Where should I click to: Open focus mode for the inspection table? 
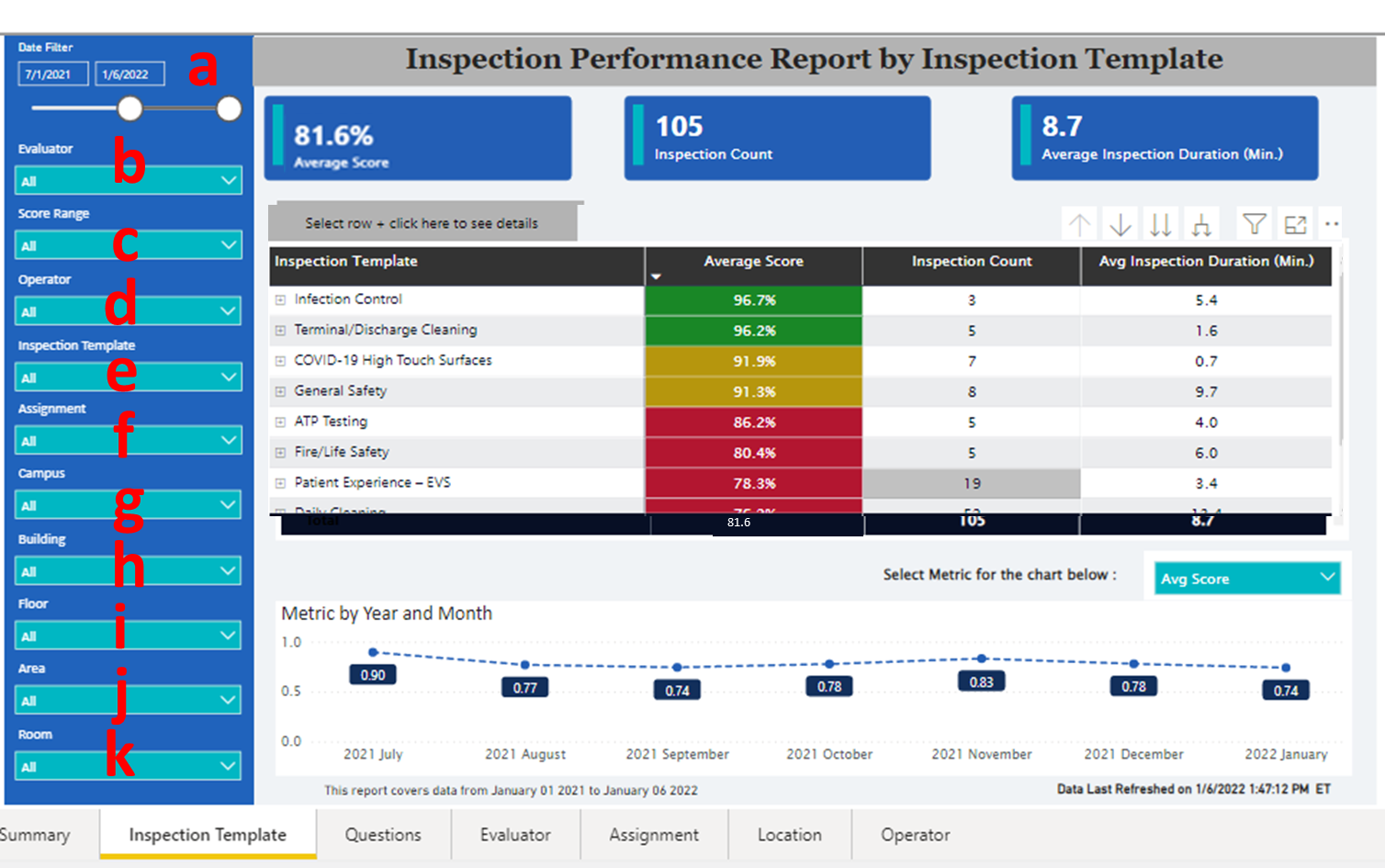click(x=1295, y=223)
